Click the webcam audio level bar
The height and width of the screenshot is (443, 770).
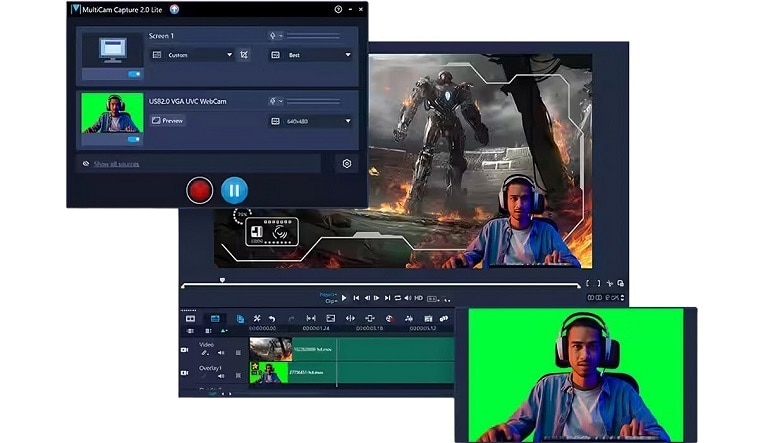coord(313,102)
